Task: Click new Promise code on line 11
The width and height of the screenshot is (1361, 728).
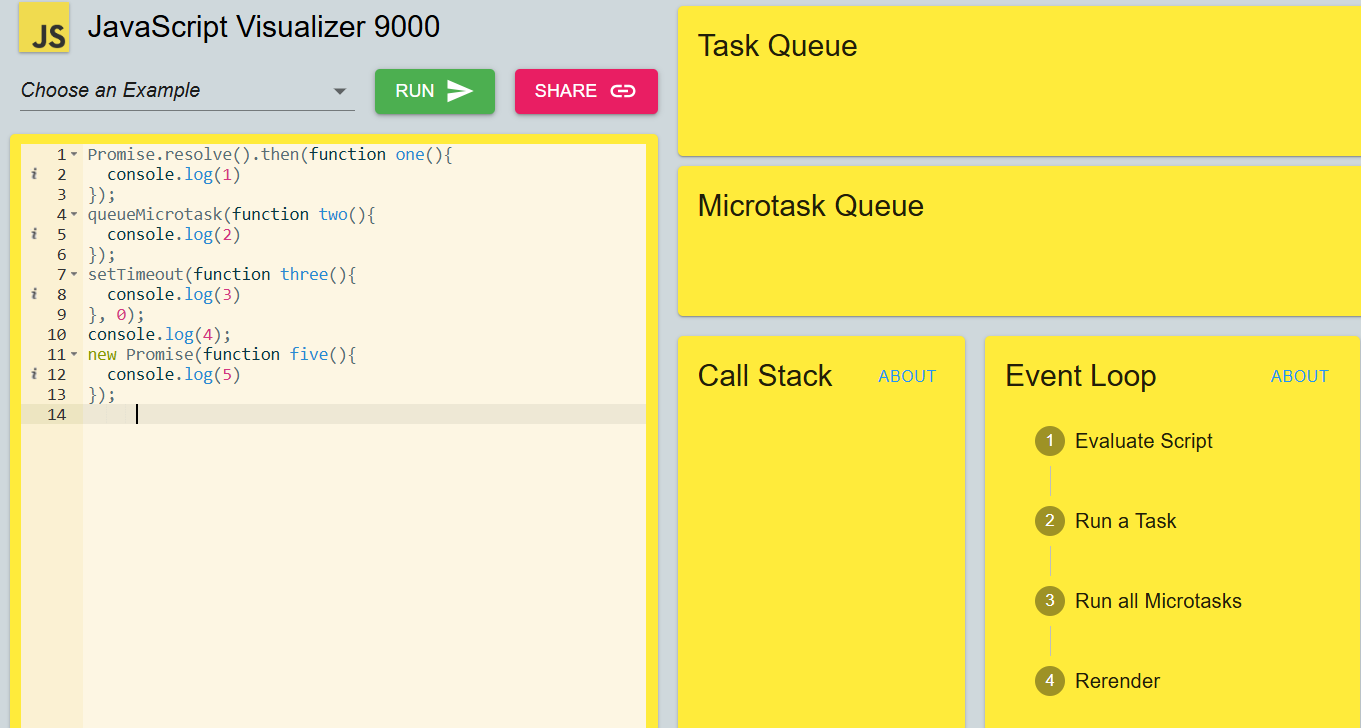Action: tap(222, 354)
